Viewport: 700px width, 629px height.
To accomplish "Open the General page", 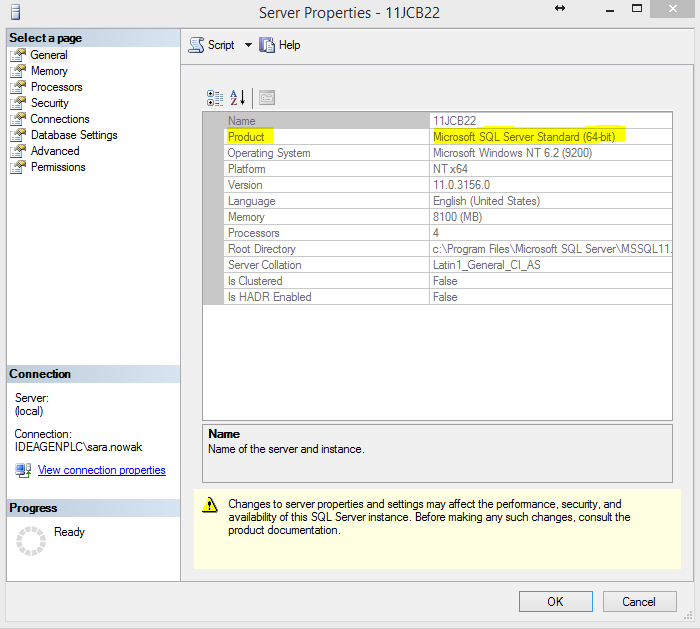I will (49, 55).
